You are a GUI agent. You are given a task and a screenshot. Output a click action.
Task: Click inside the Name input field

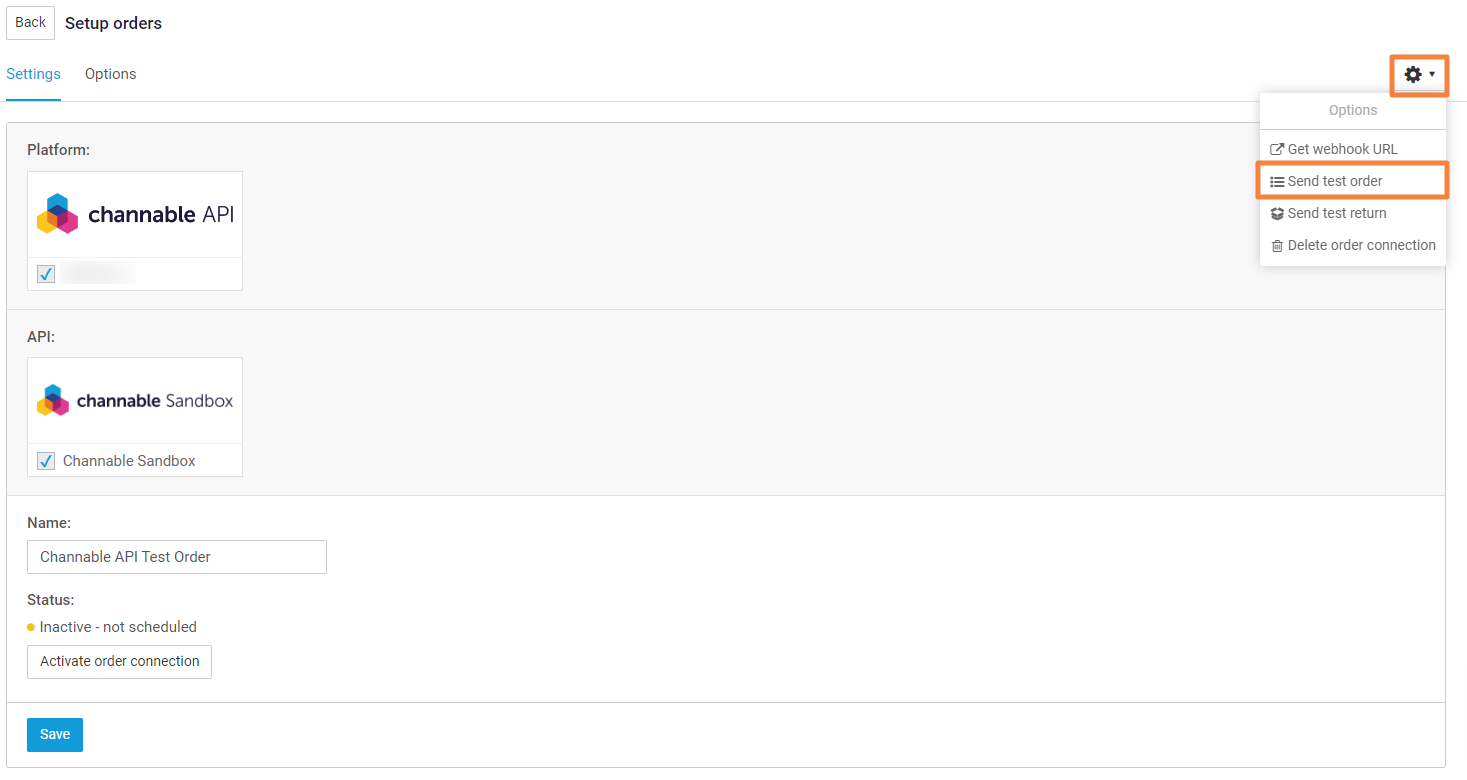coord(176,556)
